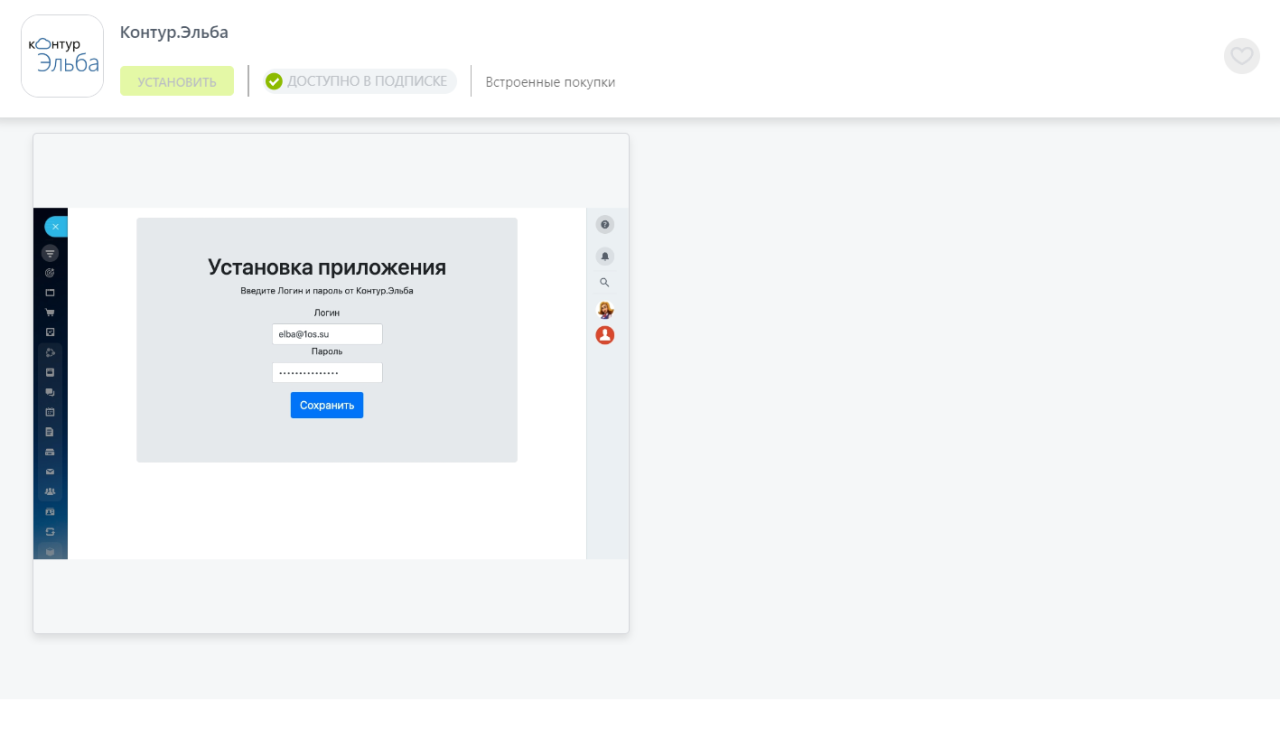Click the envelope mail sidebar icon
This screenshot has height=729, width=1280.
click(x=50, y=471)
